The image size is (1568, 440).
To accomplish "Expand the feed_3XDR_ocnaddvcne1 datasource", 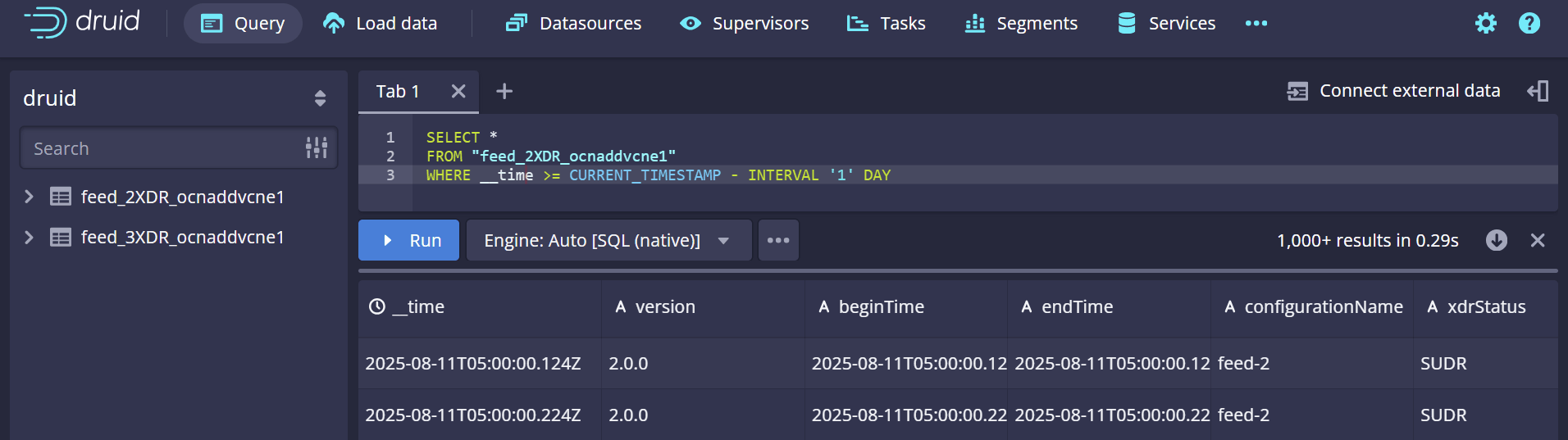I will tap(30, 237).
